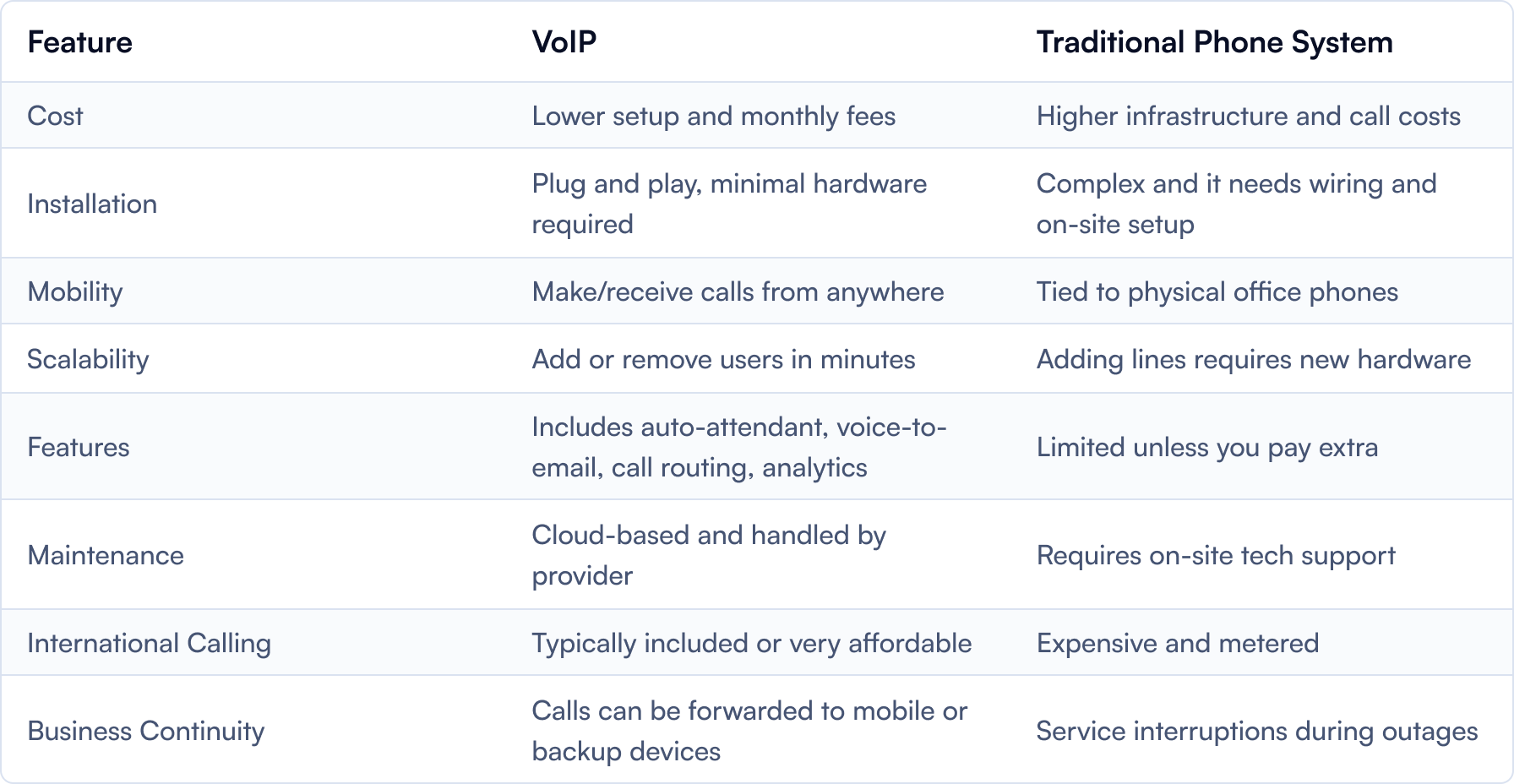Viewport: 1514px width, 784px height.
Task: Click 'Limited unless you pay extra' cell
Action: [x=1206, y=448]
